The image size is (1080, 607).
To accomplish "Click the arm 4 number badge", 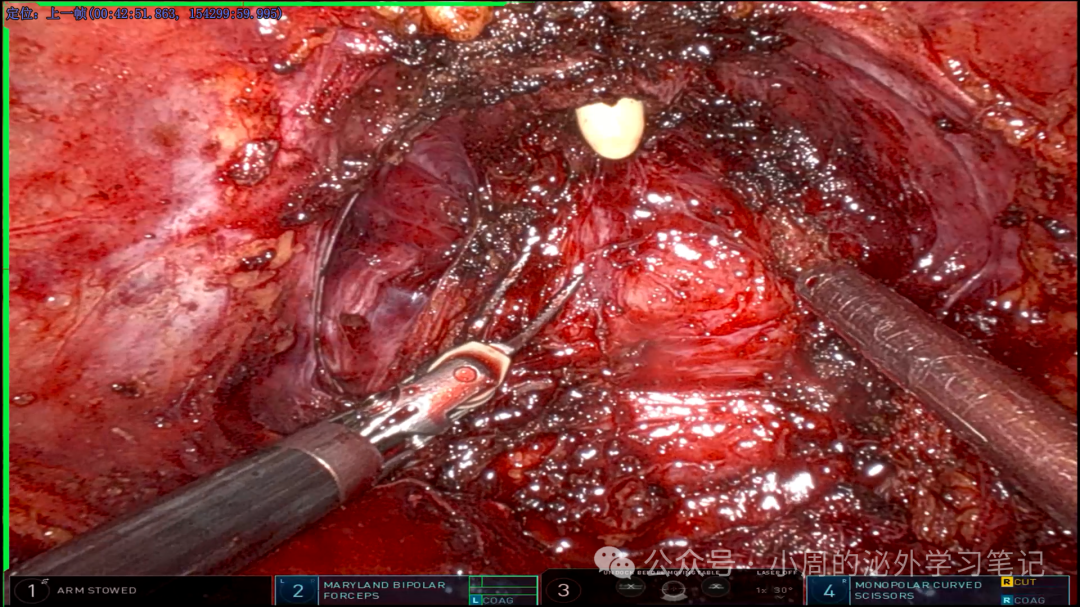I will 829,590.
